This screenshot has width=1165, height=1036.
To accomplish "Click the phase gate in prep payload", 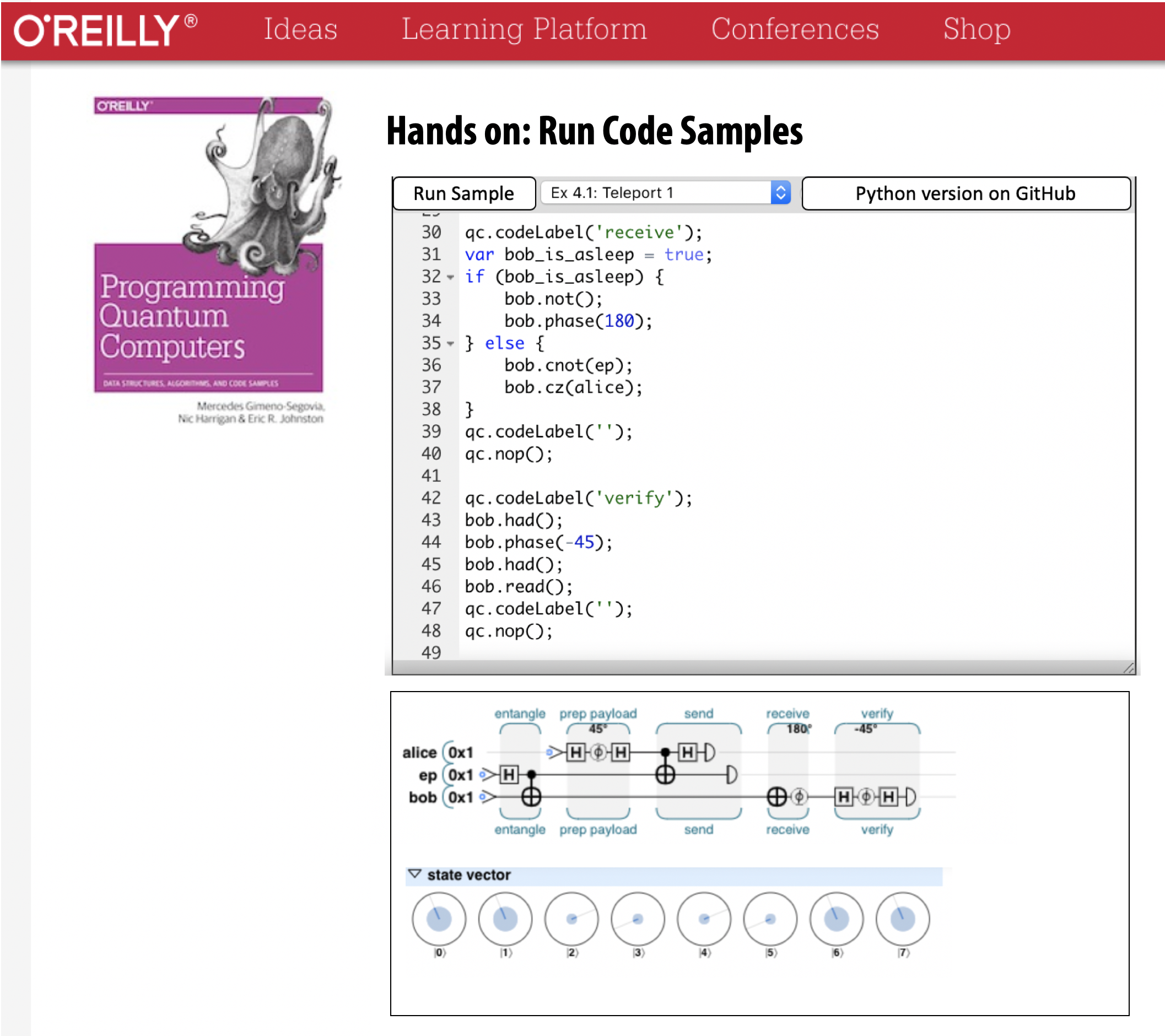I will 599,752.
